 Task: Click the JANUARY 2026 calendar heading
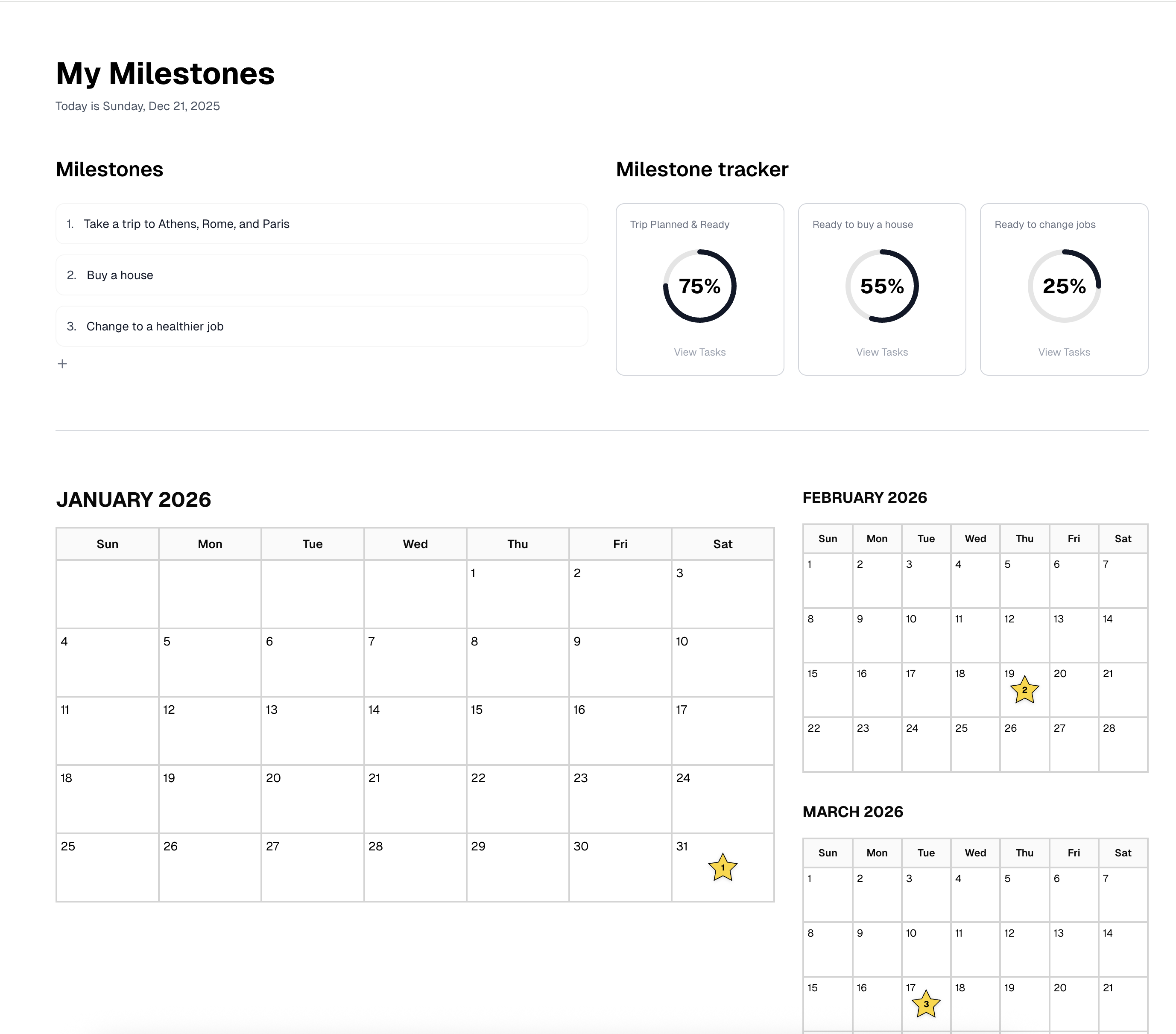tap(134, 499)
